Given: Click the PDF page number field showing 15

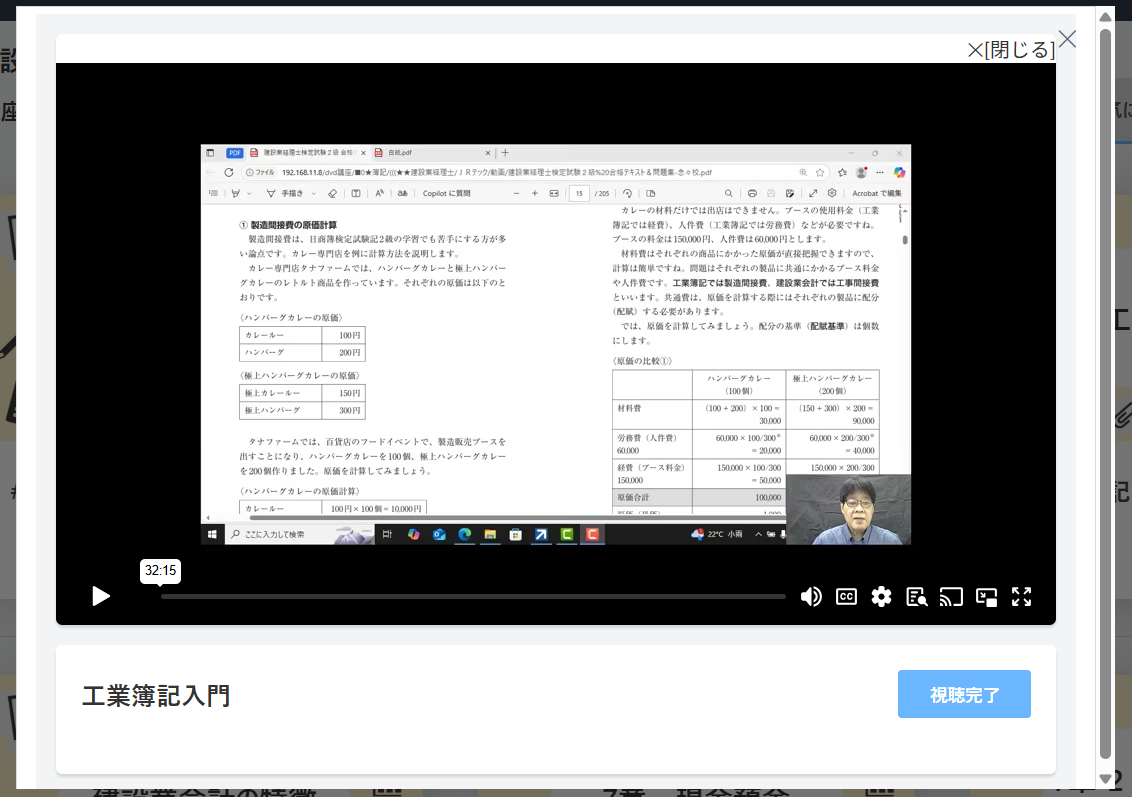Looking at the screenshot, I should (x=578, y=193).
